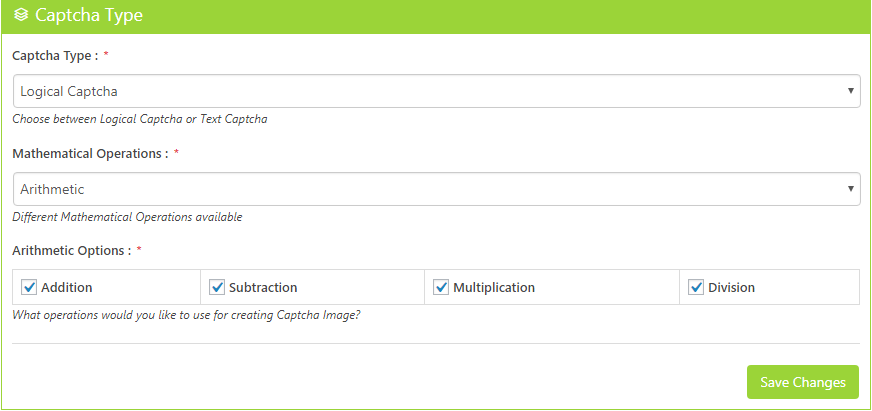872x411 pixels.
Task: Click the Subtraction option label
Action: pos(263,288)
